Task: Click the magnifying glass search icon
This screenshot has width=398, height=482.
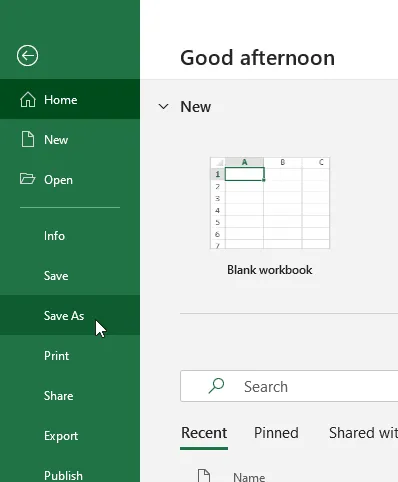Action: pos(216,386)
